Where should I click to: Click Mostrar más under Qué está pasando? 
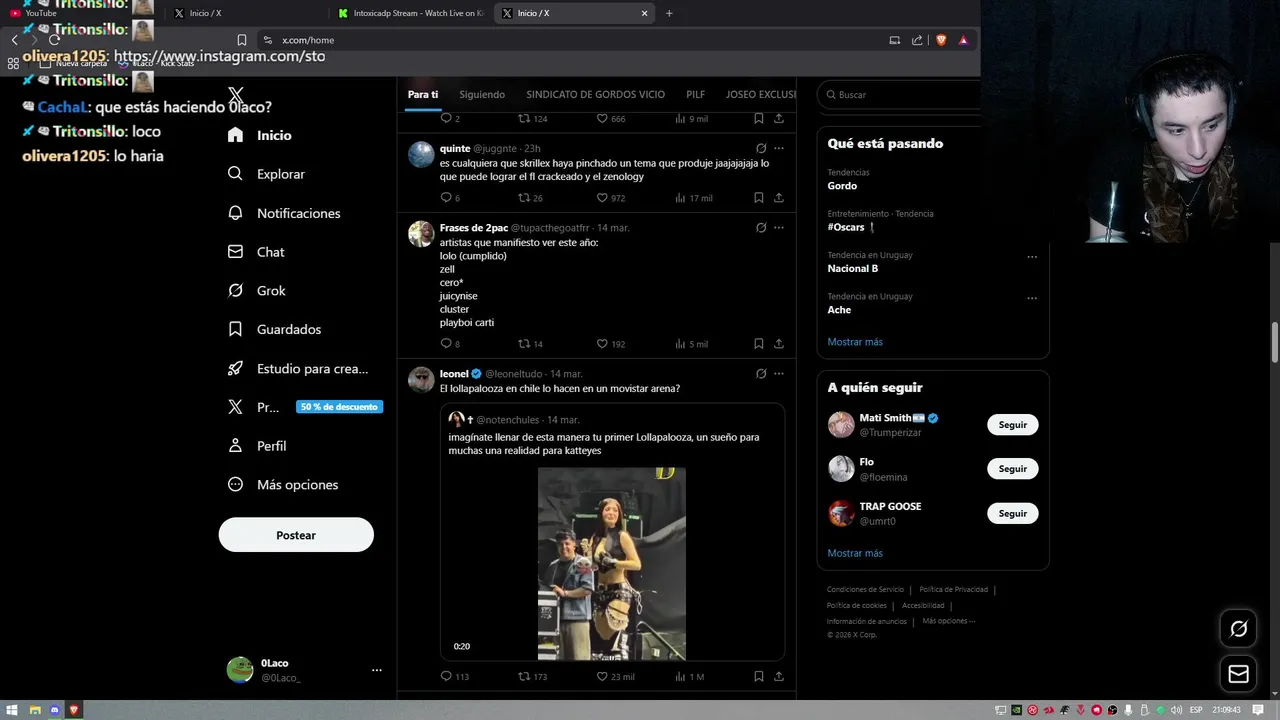coord(855,342)
